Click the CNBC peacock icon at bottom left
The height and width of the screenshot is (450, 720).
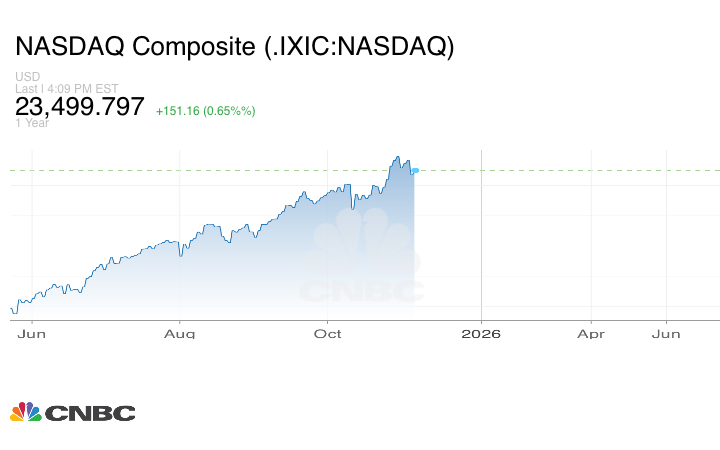pos(25,412)
